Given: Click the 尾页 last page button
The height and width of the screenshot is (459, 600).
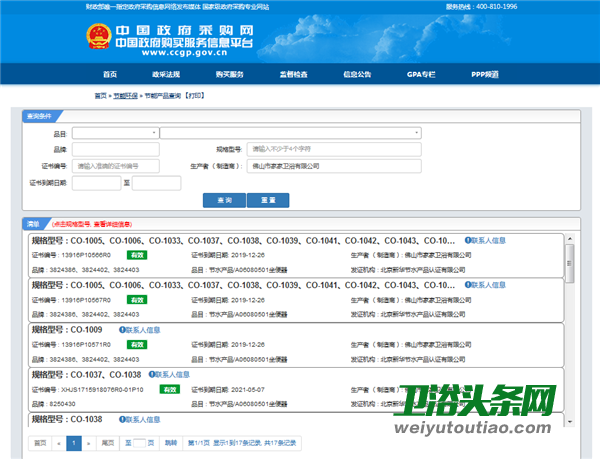Looking at the screenshot, I should [x=106, y=442].
